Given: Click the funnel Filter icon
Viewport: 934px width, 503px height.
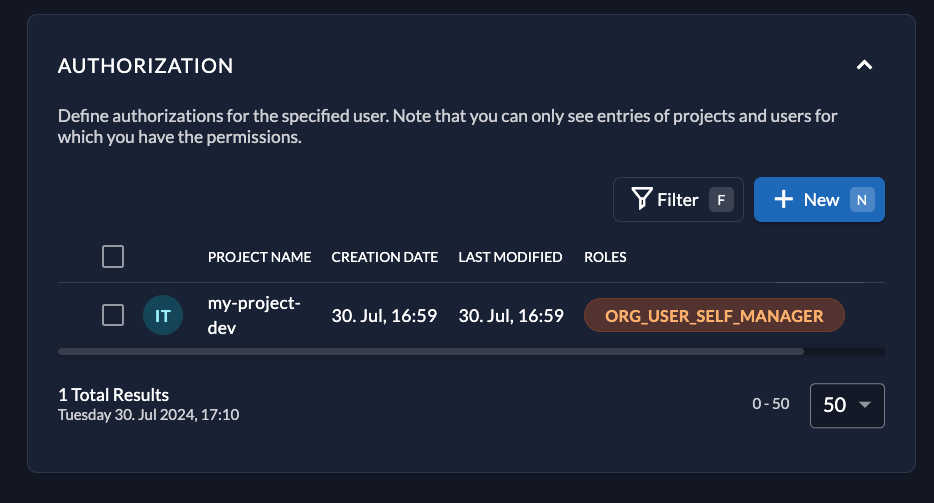Looking at the screenshot, I should (642, 199).
